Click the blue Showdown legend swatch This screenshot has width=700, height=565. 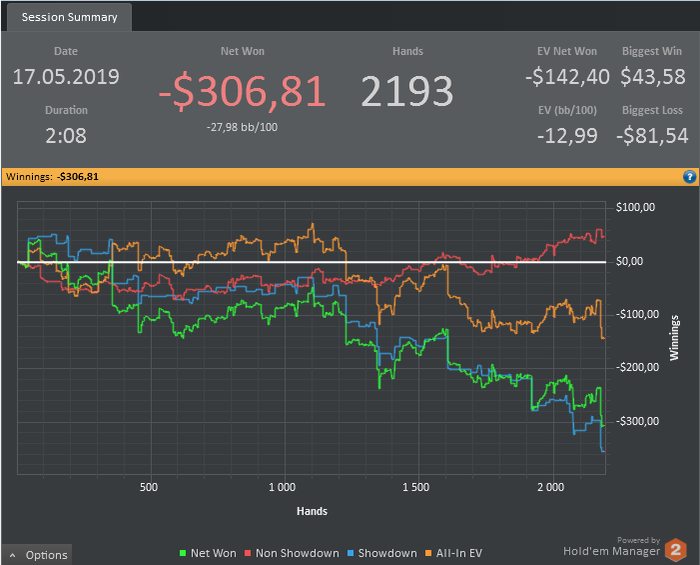(350, 553)
